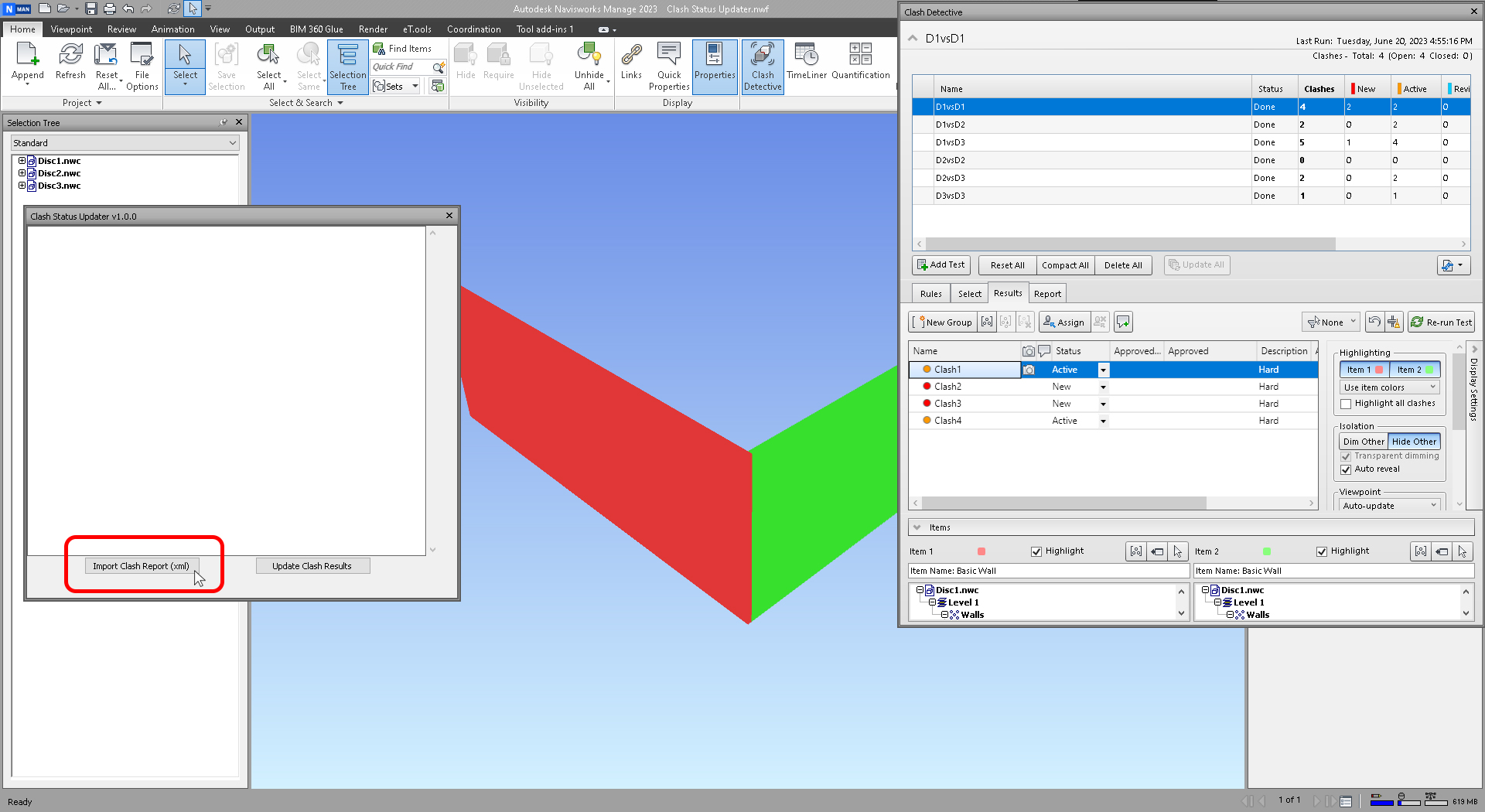Expand the Disc2.nwc tree node
The height and width of the screenshot is (812, 1485).
22,173
